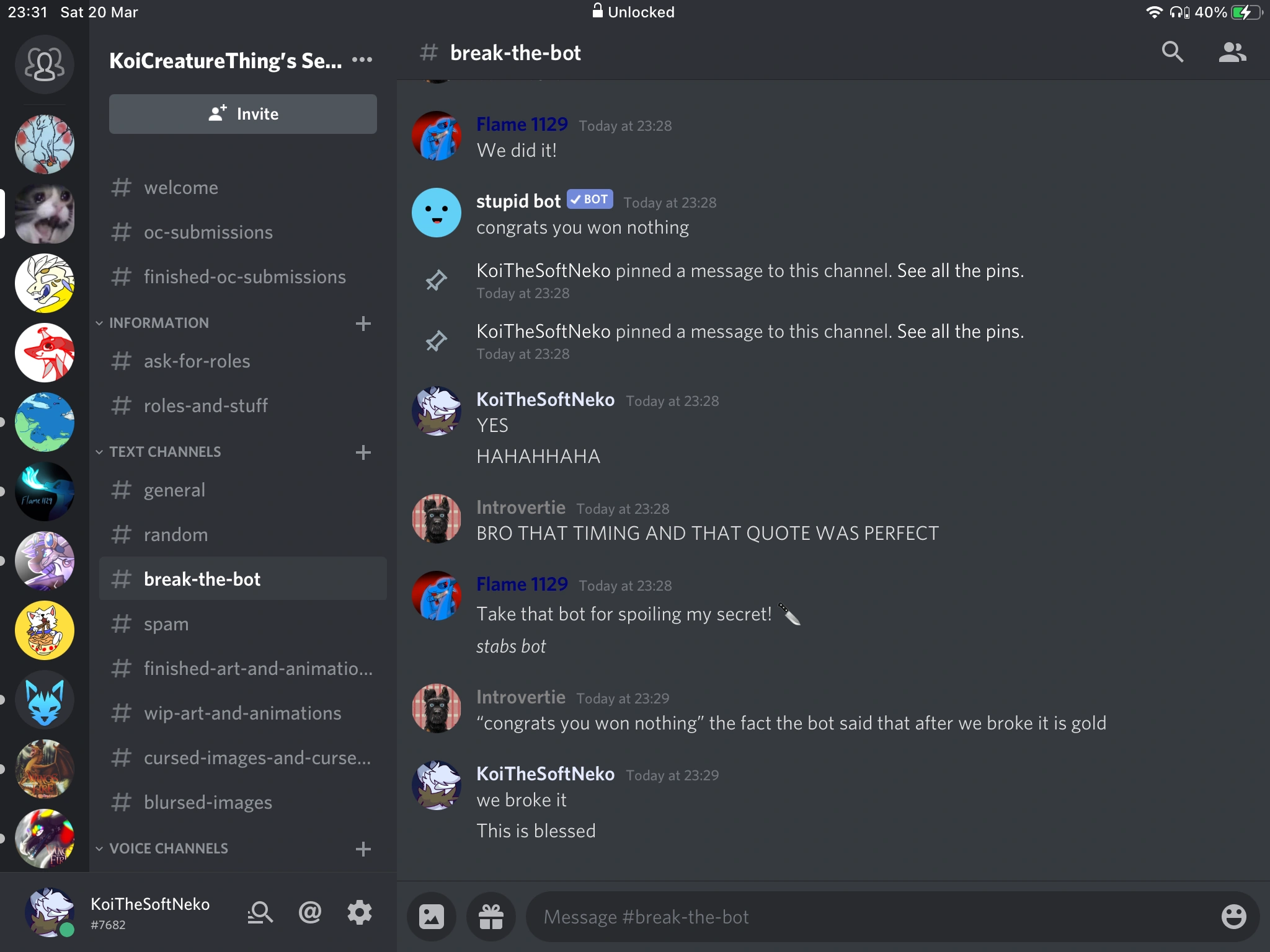Open the friends home icon
Image resolution: width=1270 pixels, height=952 pixels.
pyautogui.click(x=45, y=64)
